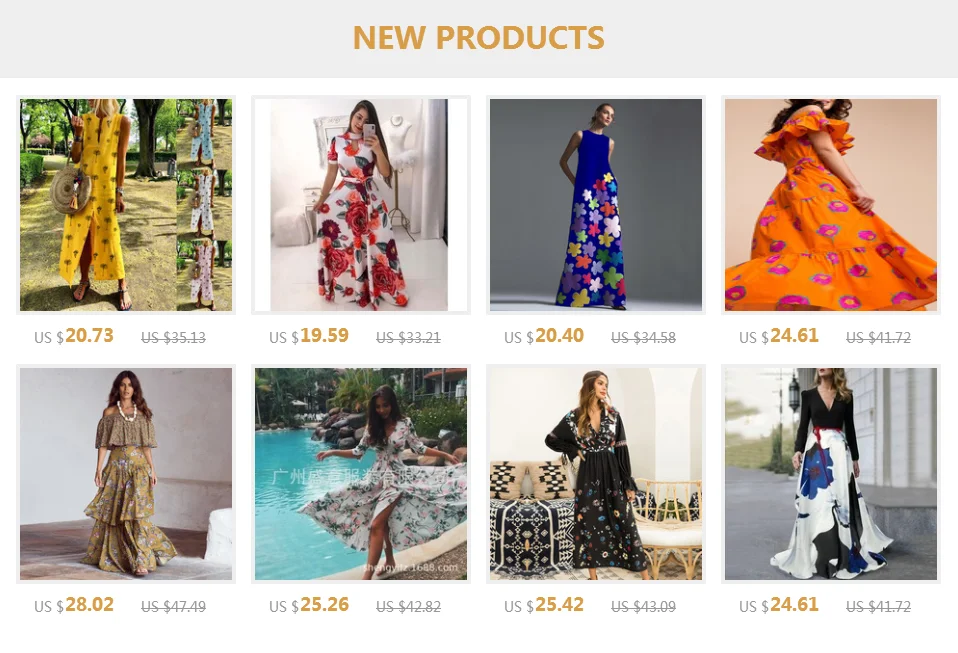Click the US $20.73 price
The image size is (958, 653).
[x=74, y=336]
